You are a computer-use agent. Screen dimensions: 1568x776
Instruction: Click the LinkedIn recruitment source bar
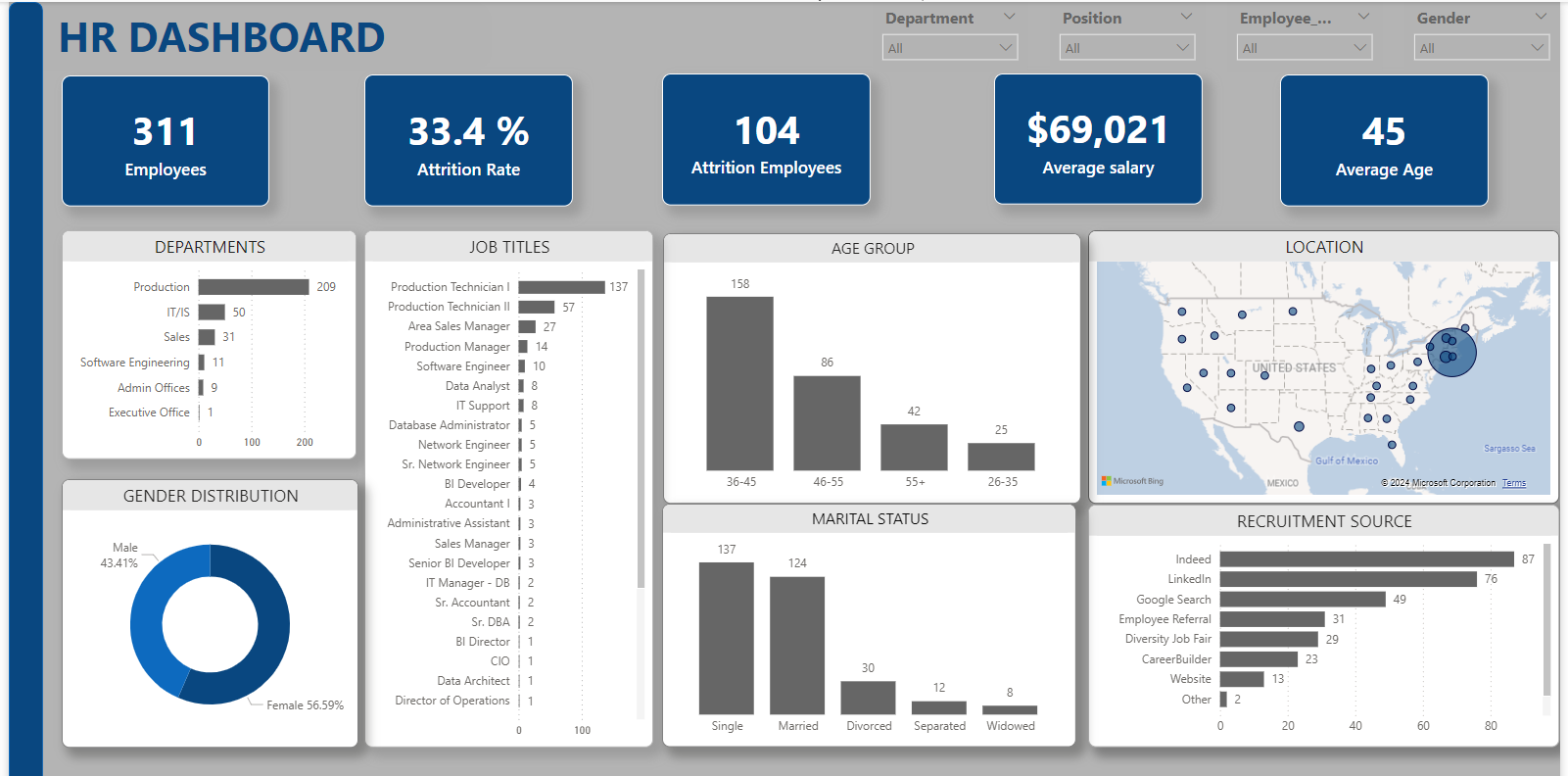[1349, 579]
